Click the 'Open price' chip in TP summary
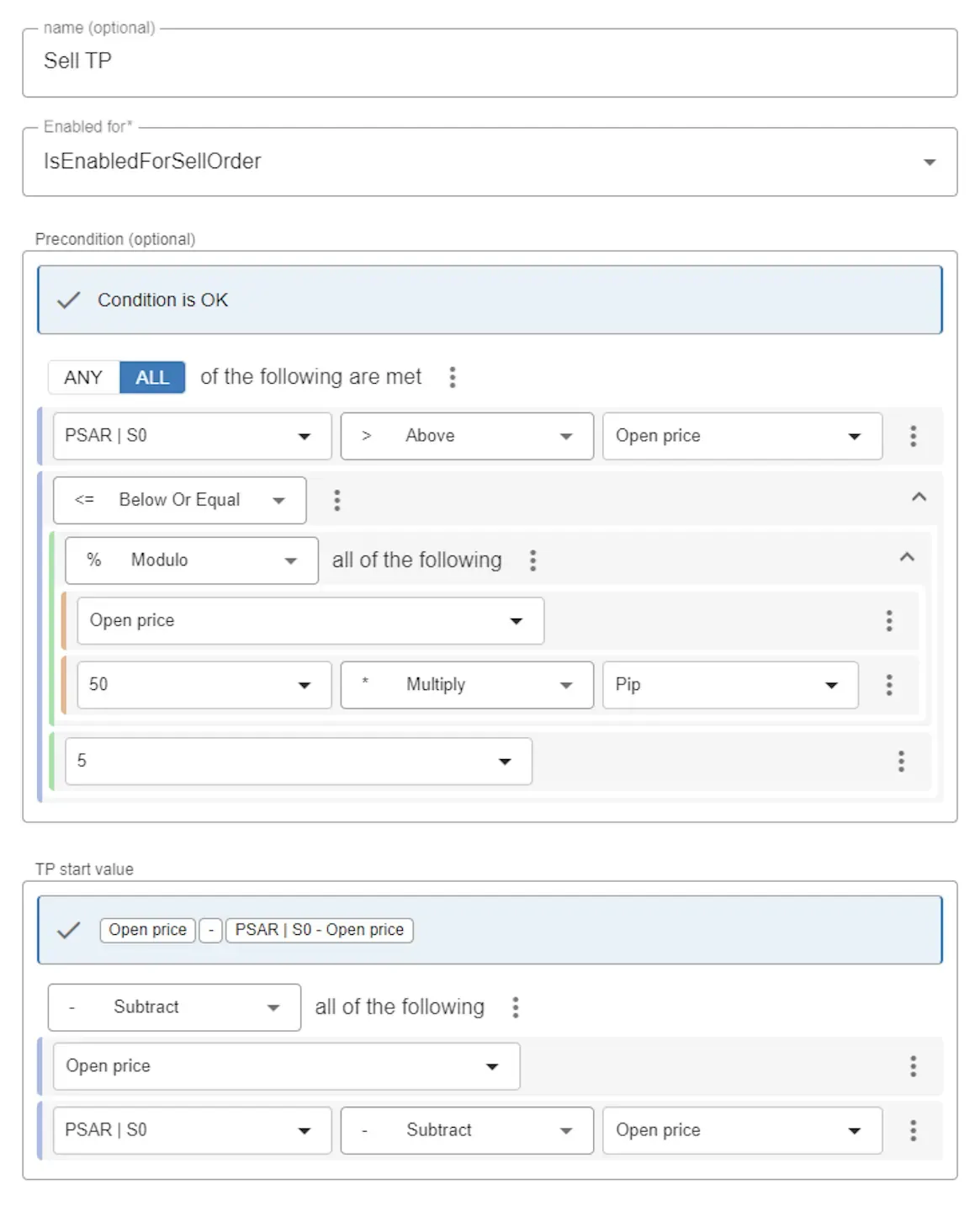This screenshot has width=980, height=1211. pos(147,930)
